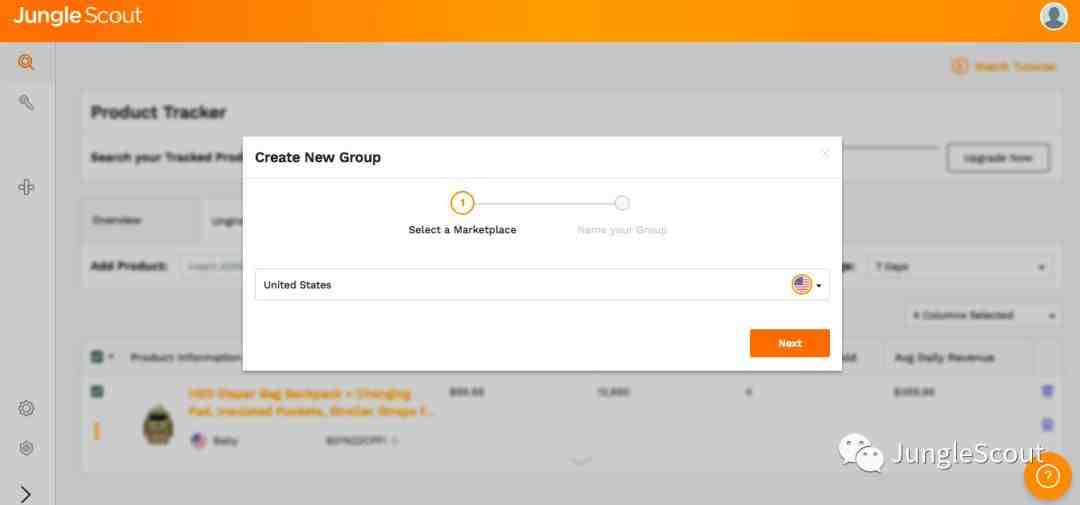Click the Next button in the dialog
The width and height of the screenshot is (1080, 505).
[789, 343]
